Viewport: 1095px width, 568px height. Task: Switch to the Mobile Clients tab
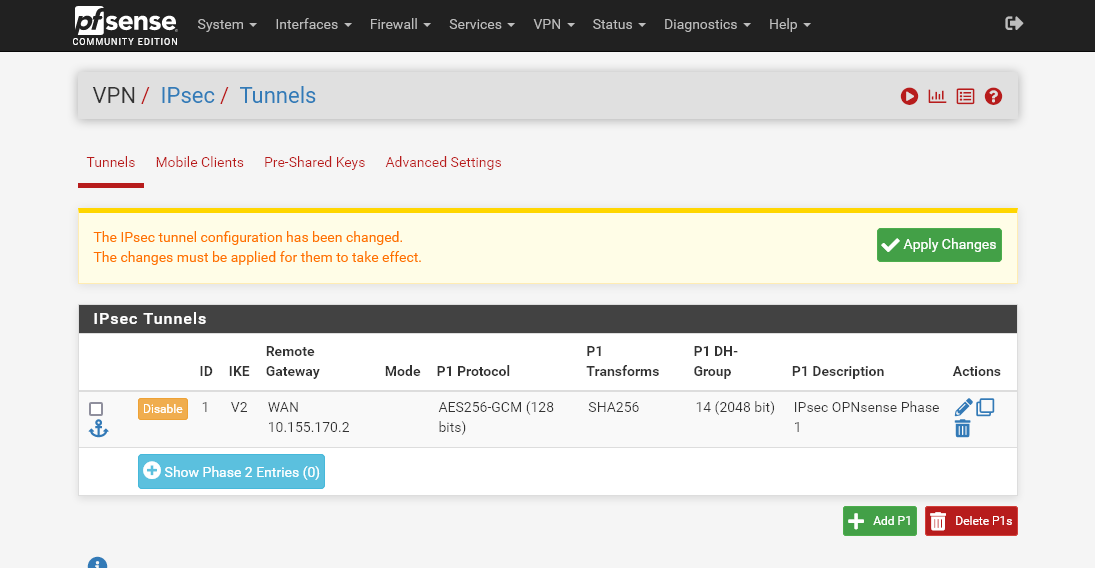199,162
